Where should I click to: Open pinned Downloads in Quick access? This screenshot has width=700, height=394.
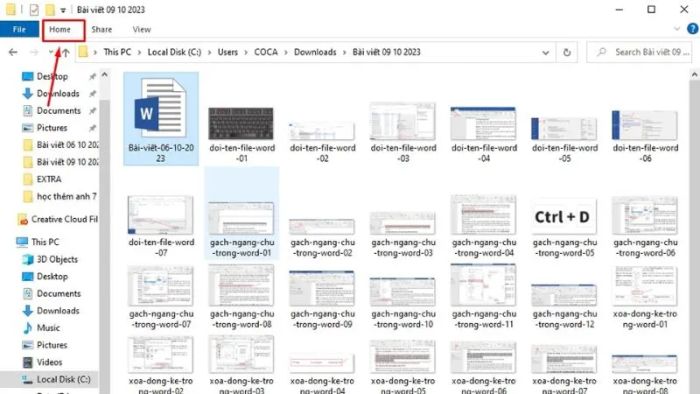tap(58, 93)
